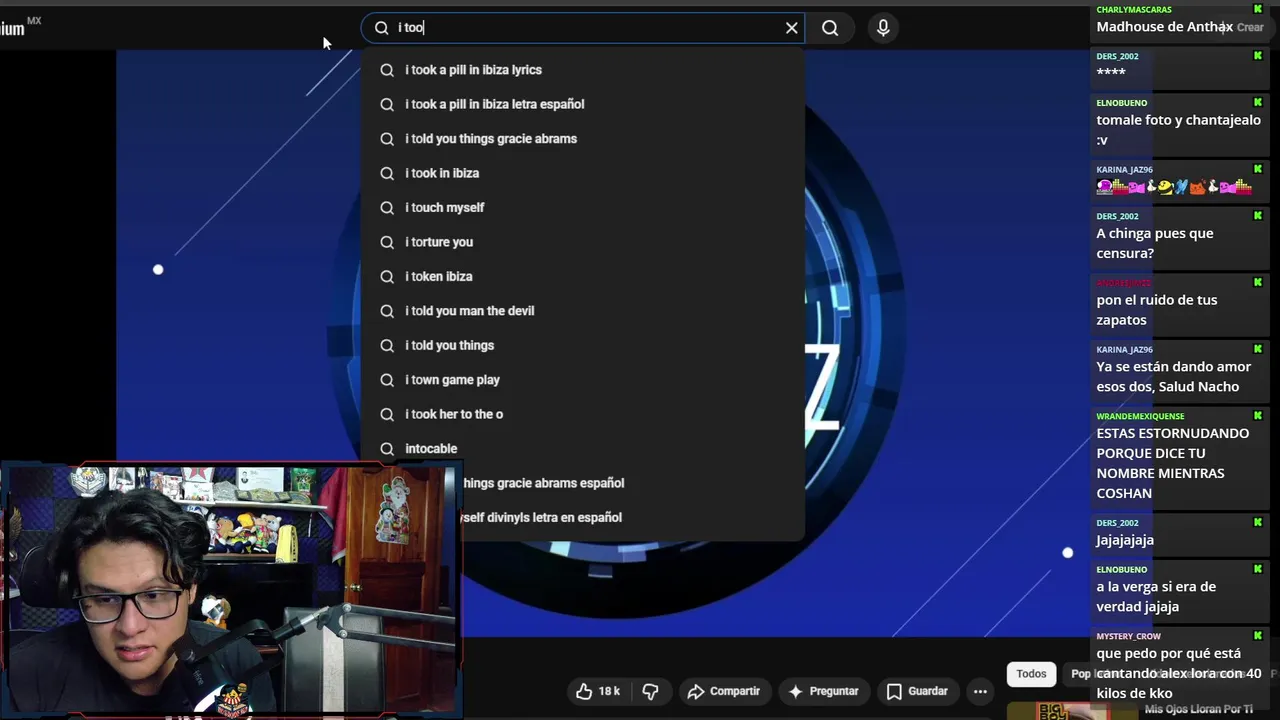The image size is (1280, 720).
Task: Dislike the video with thumbs down
Action: [651, 691]
